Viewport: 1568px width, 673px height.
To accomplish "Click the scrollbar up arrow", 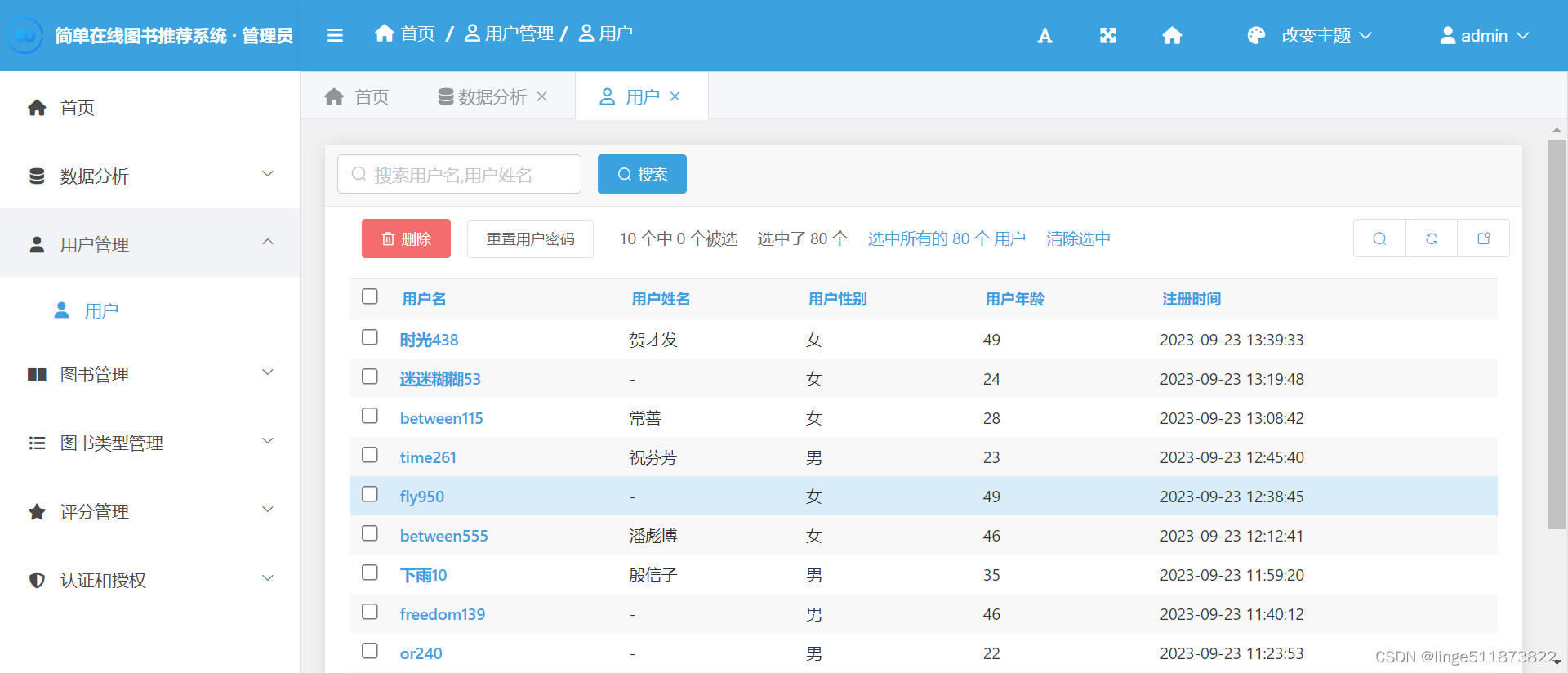I will (1557, 130).
